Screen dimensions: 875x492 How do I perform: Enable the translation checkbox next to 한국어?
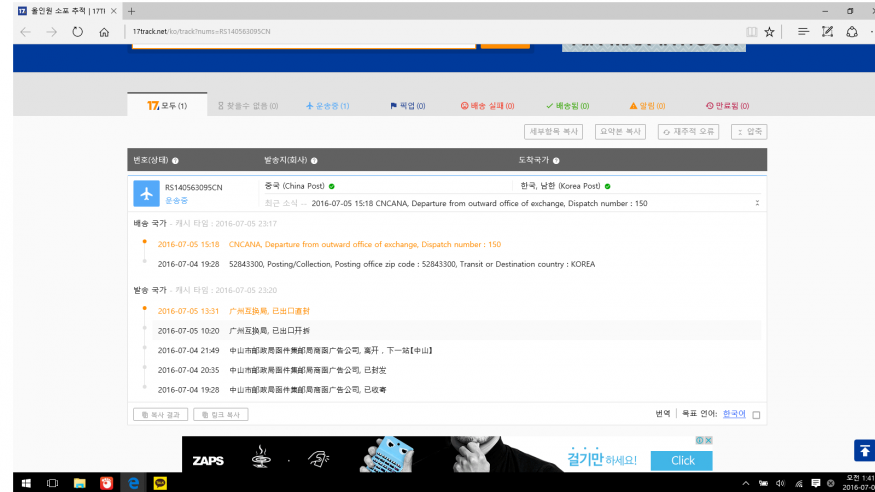coord(756,415)
